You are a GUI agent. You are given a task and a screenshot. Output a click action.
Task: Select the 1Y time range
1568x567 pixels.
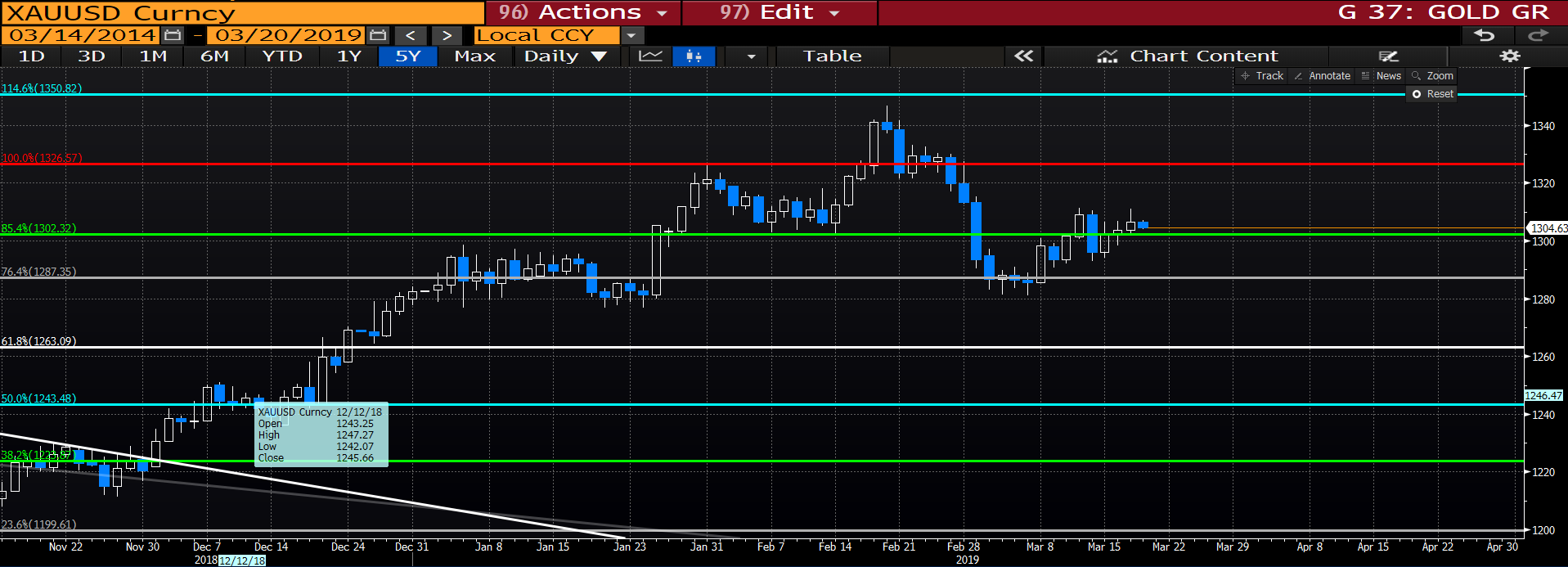(349, 56)
